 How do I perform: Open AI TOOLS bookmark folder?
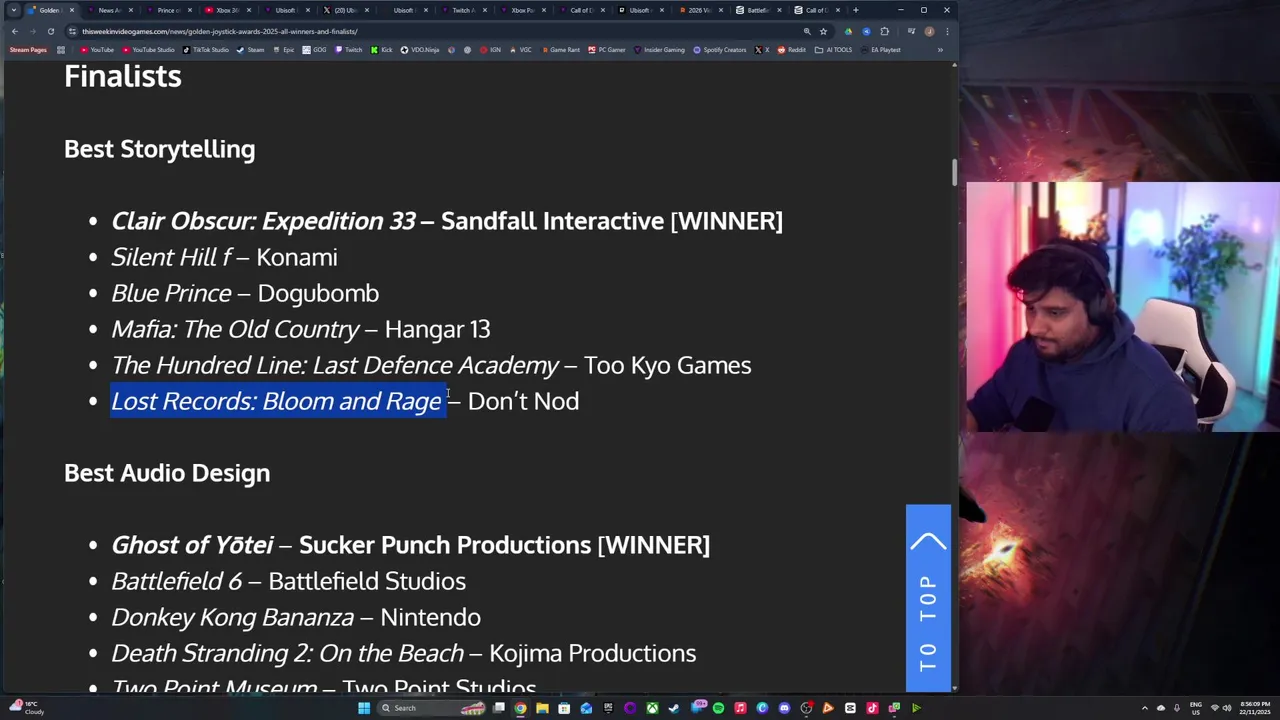click(835, 49)
